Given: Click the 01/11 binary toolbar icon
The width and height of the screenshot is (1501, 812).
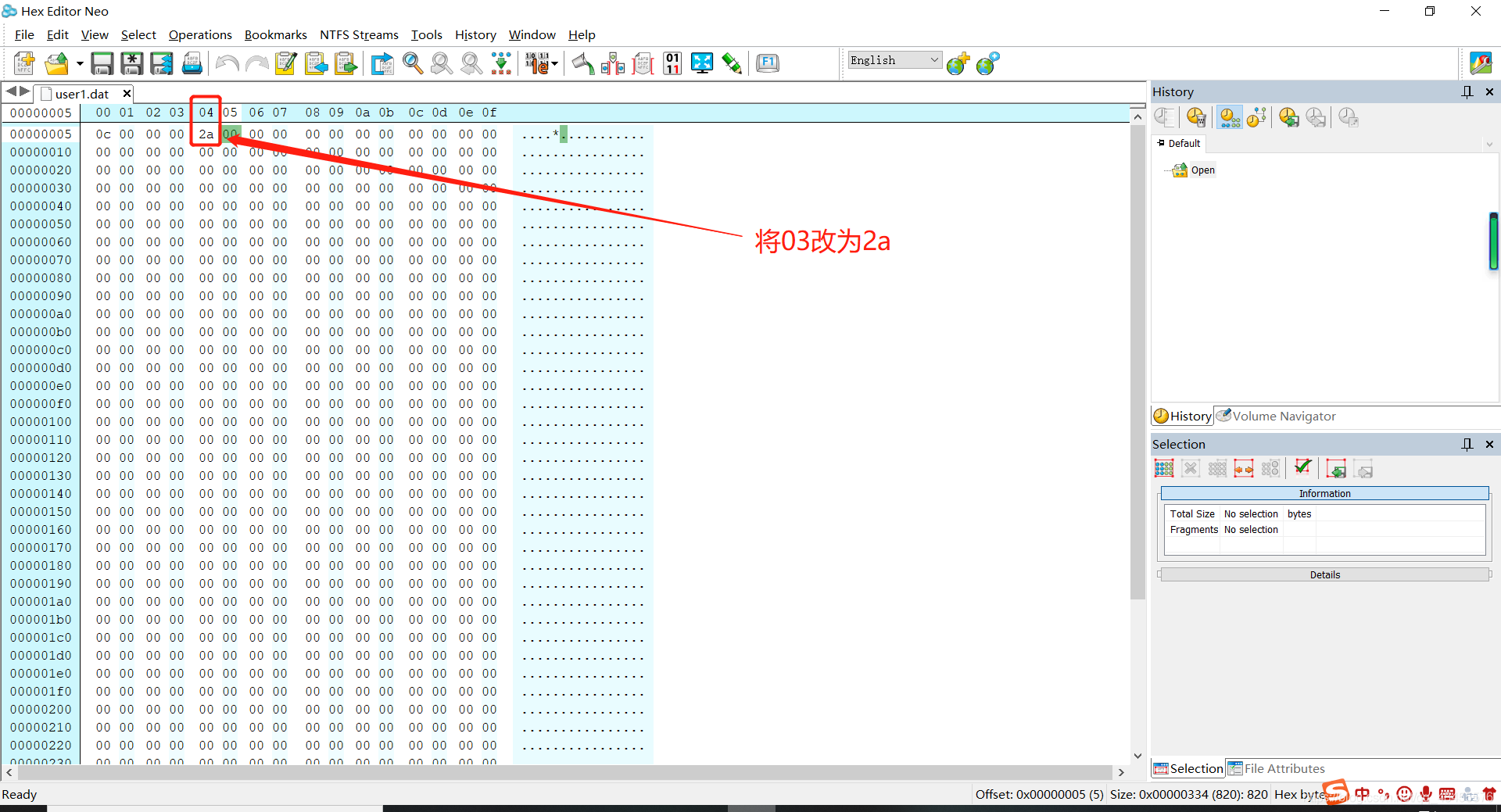Looking at the screenshot, I should 672,63.
